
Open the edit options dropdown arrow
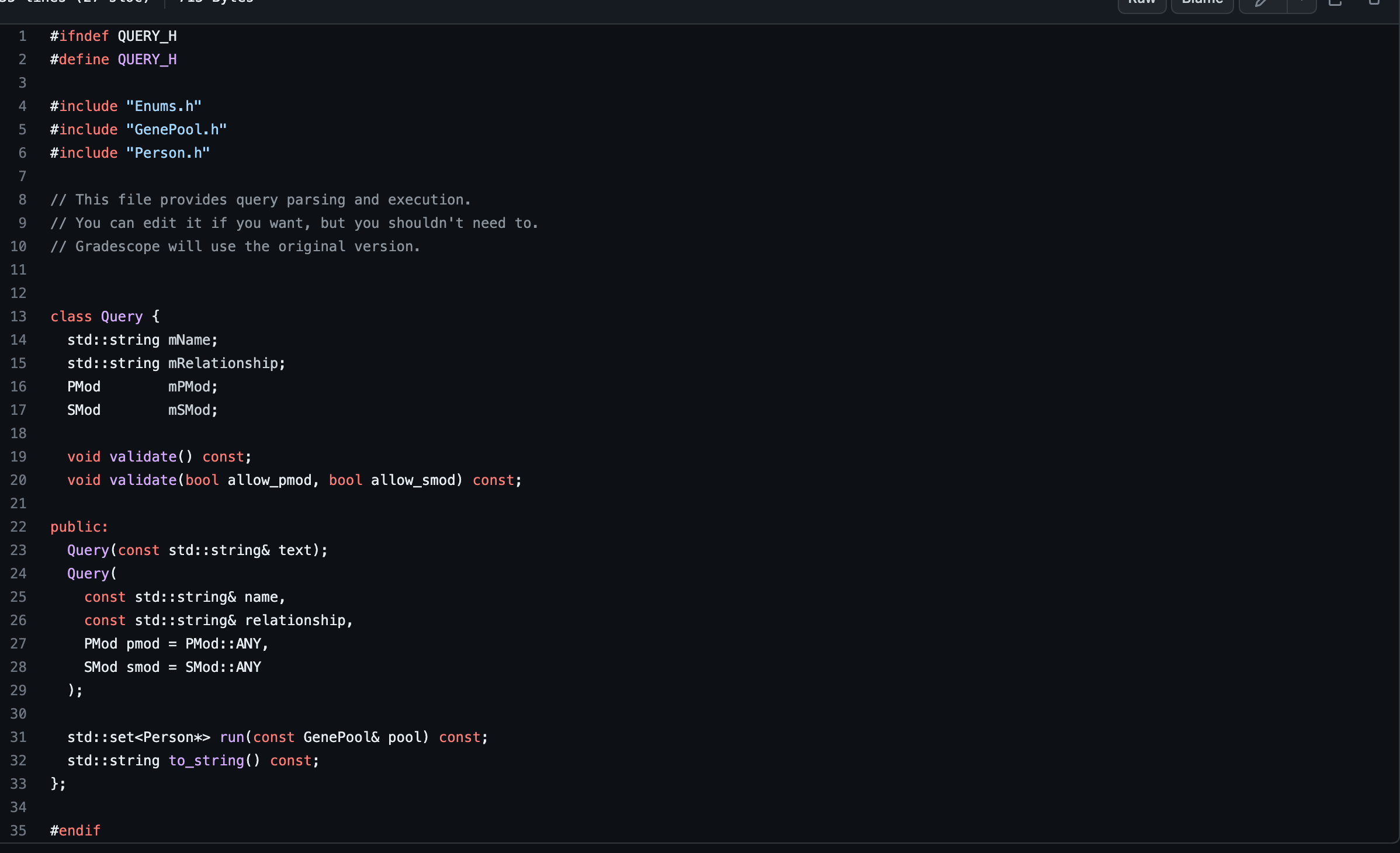(1302, 4)
